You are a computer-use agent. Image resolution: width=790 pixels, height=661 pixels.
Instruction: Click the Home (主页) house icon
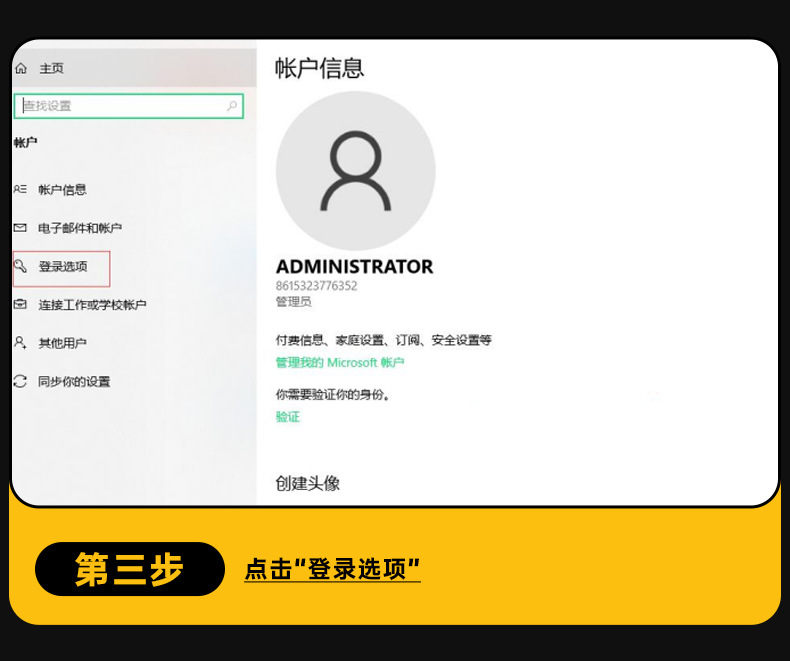coord(21,69)
